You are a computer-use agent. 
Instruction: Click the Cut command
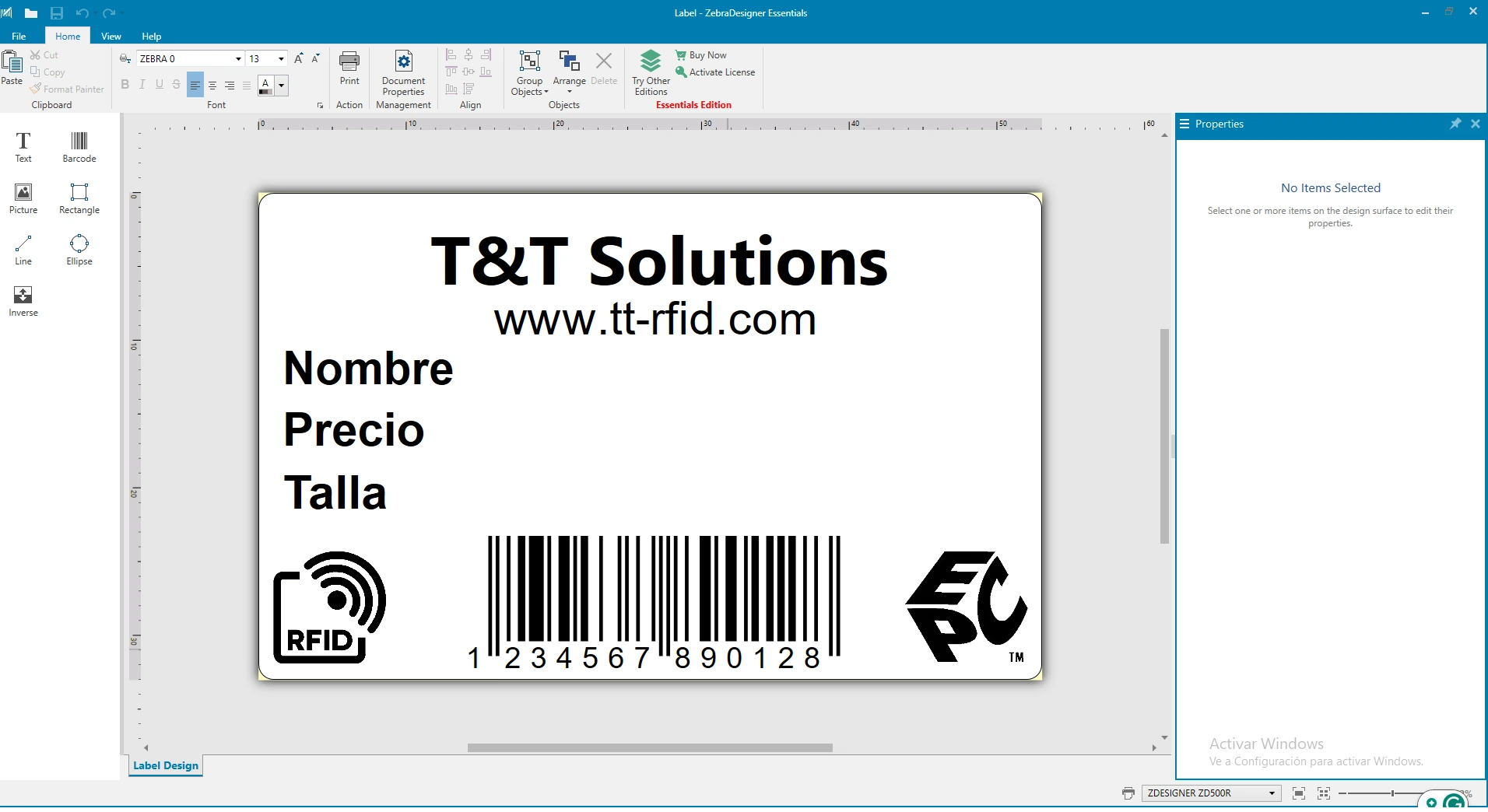44,55
